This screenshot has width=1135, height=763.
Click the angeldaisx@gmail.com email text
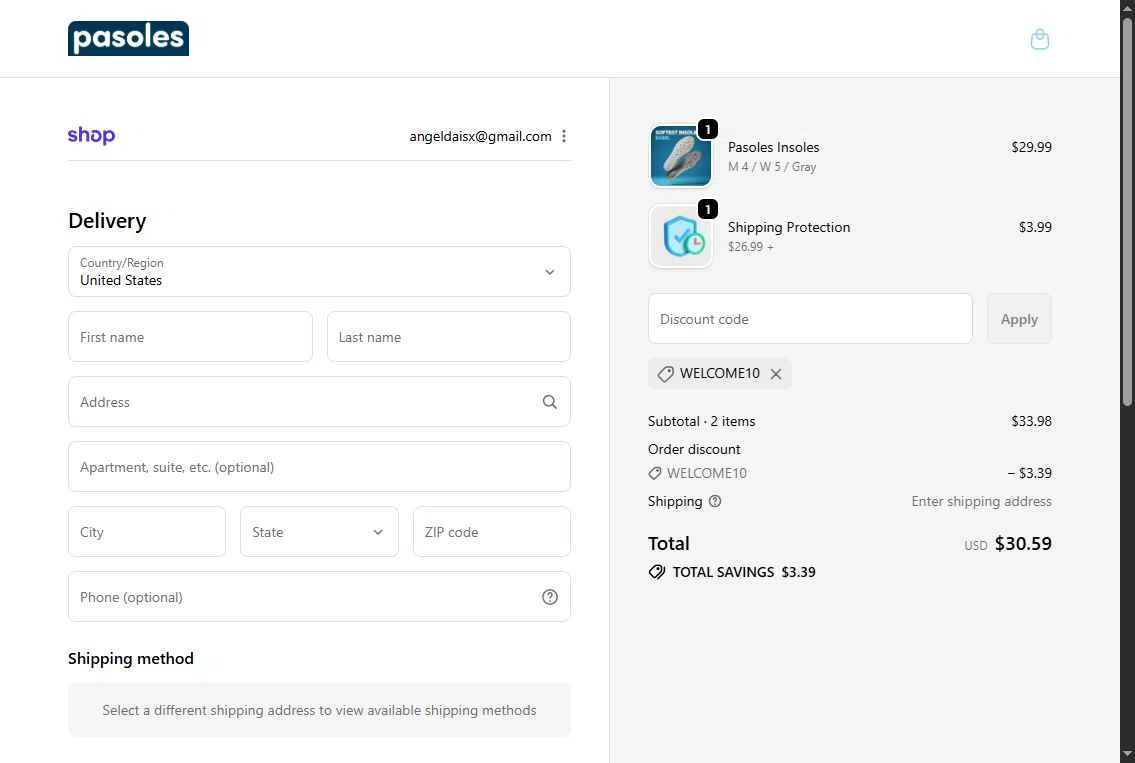[481, 136]
